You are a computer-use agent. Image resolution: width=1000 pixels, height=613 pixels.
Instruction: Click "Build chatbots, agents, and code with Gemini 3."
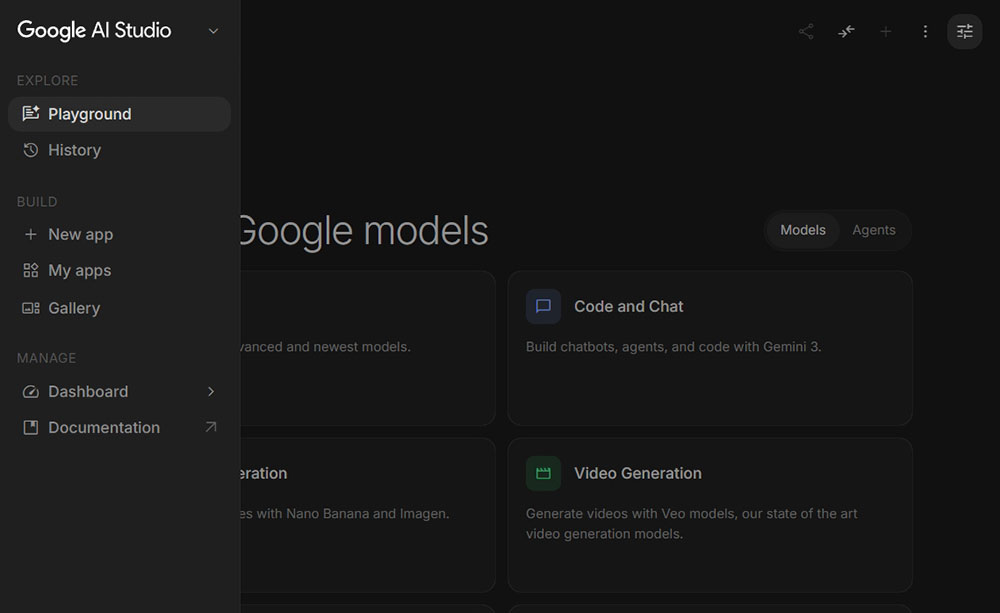[x=673, y=346]
